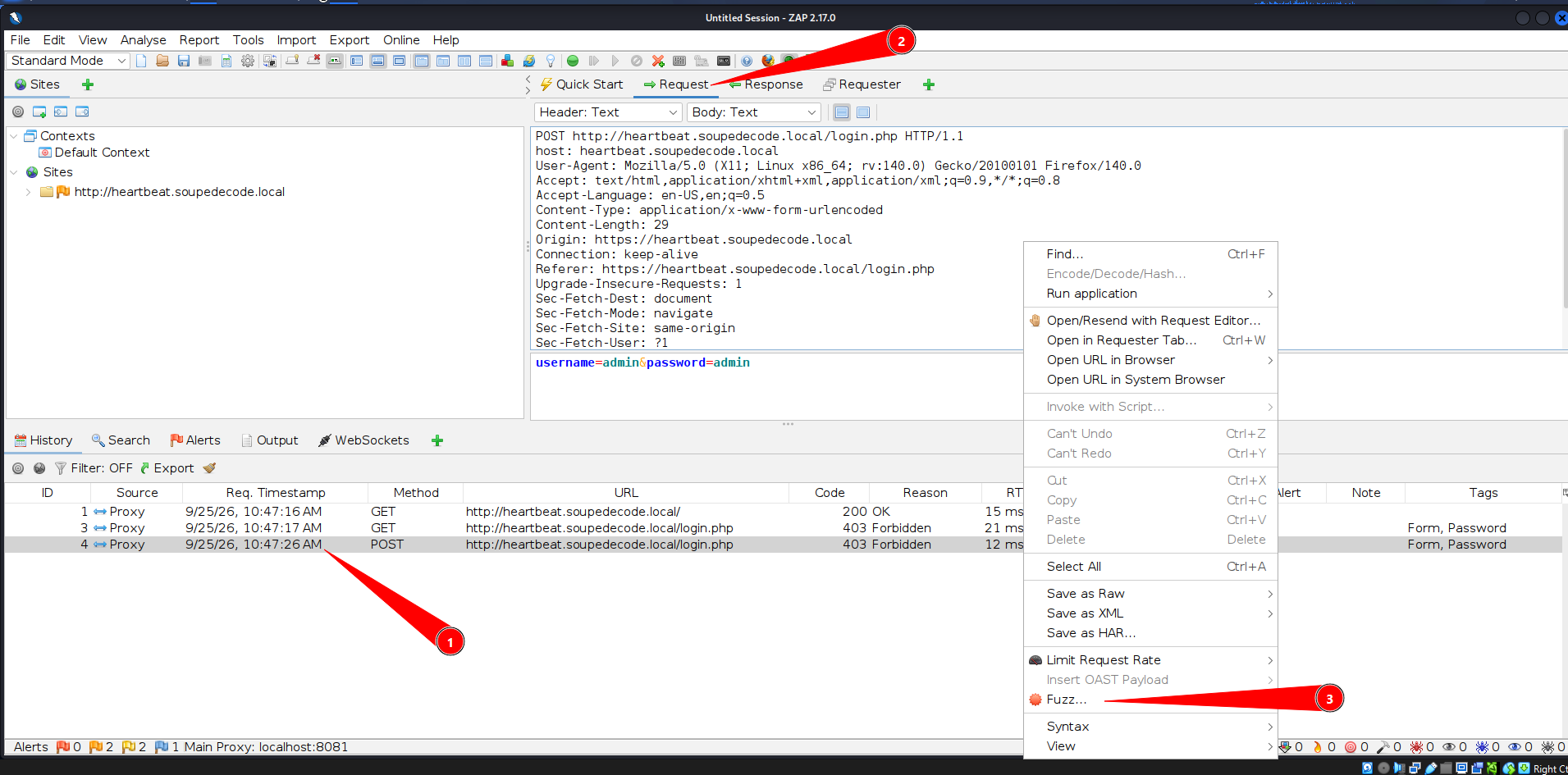Click the Export Context icon in Sites toolbar
The width and height of the screenshot is (1568, 775).
click(x=82, y=112)
